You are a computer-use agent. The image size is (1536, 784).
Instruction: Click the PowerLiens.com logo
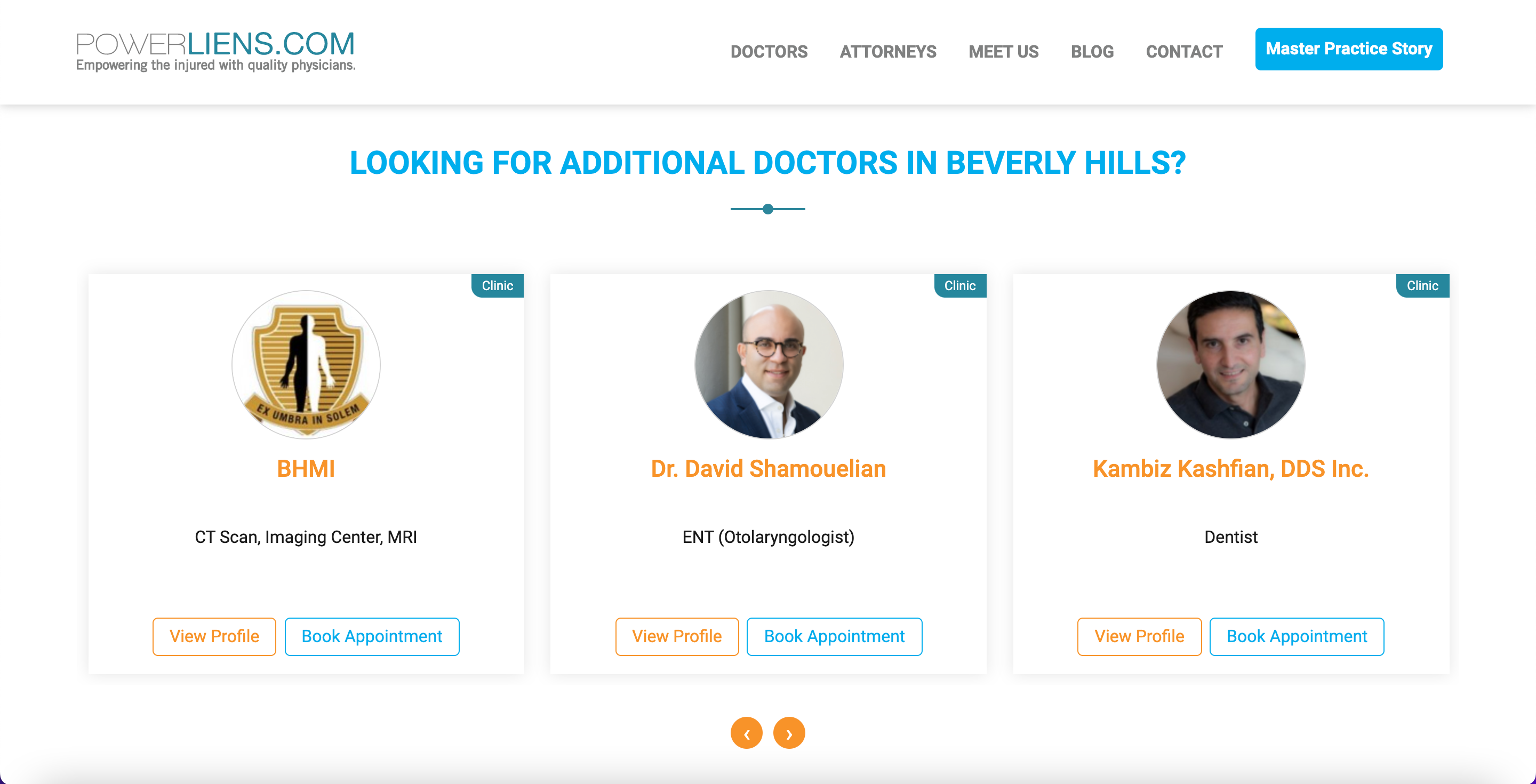(x=215, y=51)
